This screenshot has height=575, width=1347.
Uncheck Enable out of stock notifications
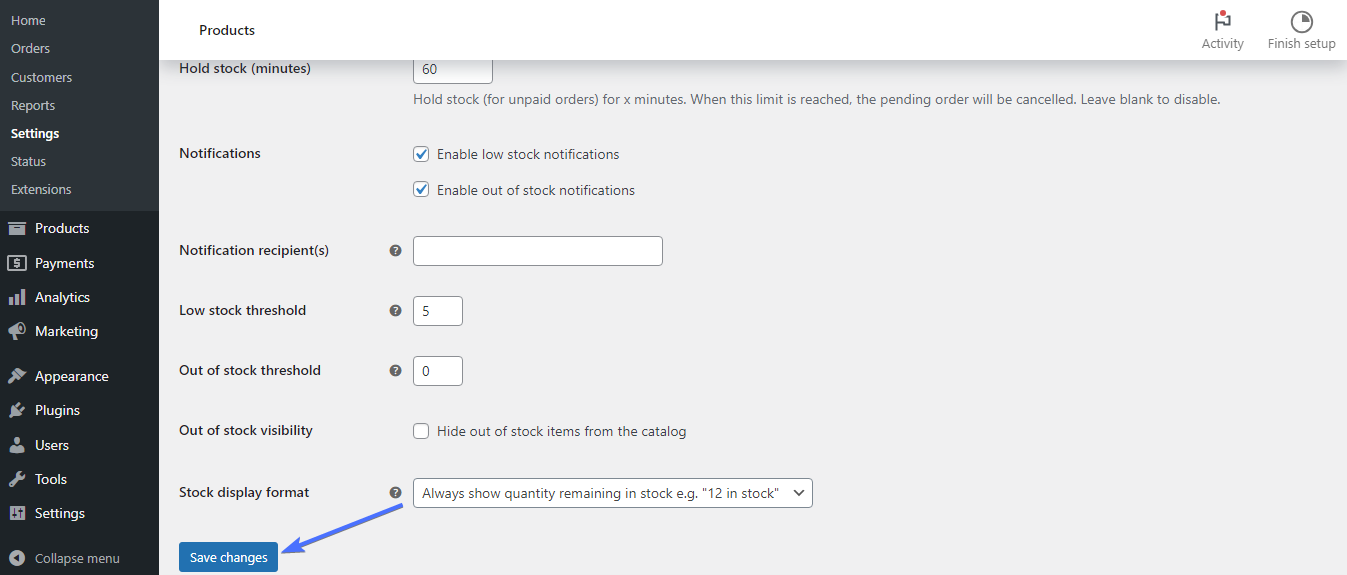click(x=421, y=190)
